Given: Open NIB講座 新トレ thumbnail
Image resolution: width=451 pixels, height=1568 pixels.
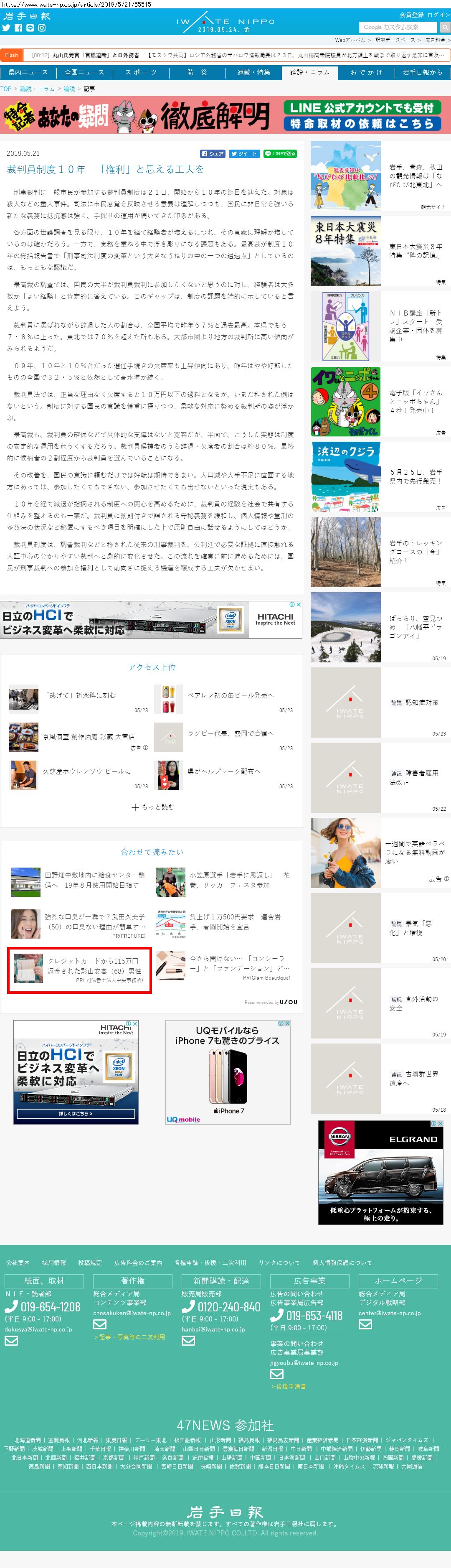Looking at the screenshot, I should coord(346,326).
